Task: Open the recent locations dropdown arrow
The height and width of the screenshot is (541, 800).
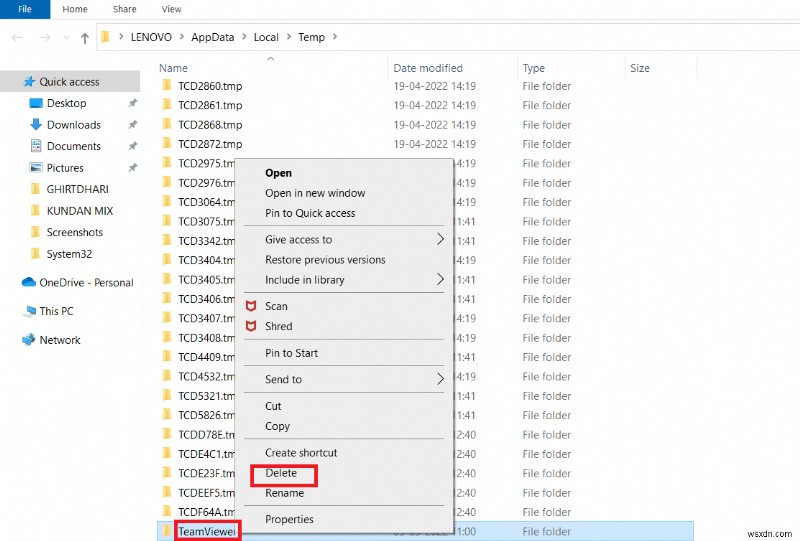Action: click(66, 37)
